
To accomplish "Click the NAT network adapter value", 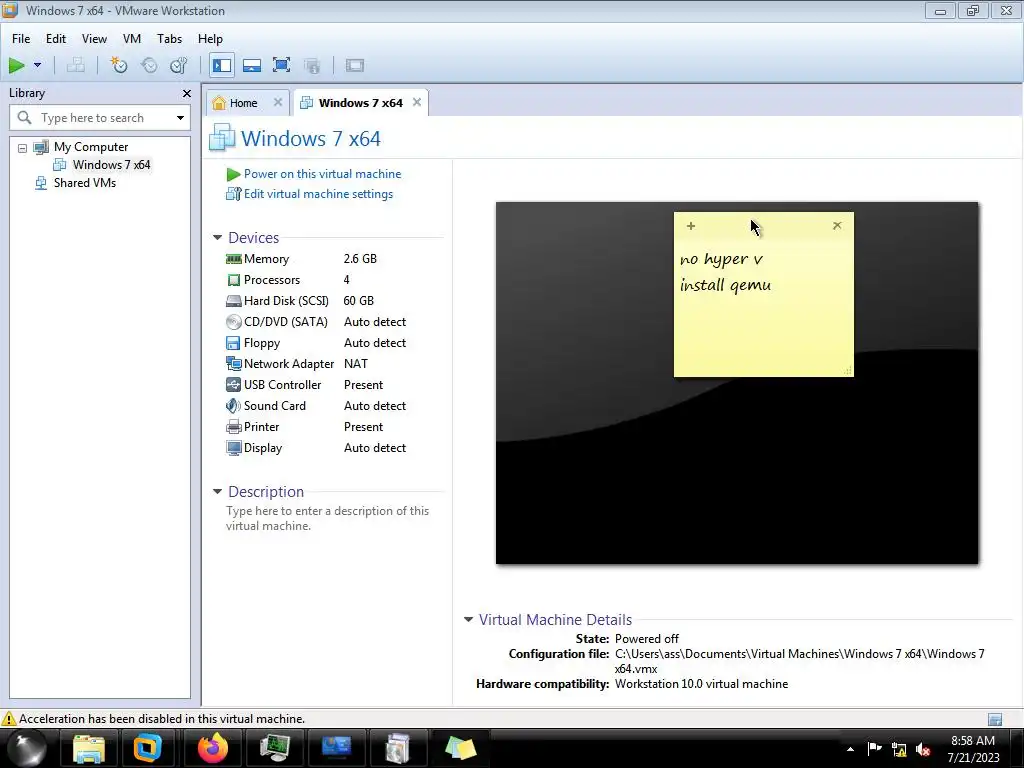I will click(x=356, y=364).
